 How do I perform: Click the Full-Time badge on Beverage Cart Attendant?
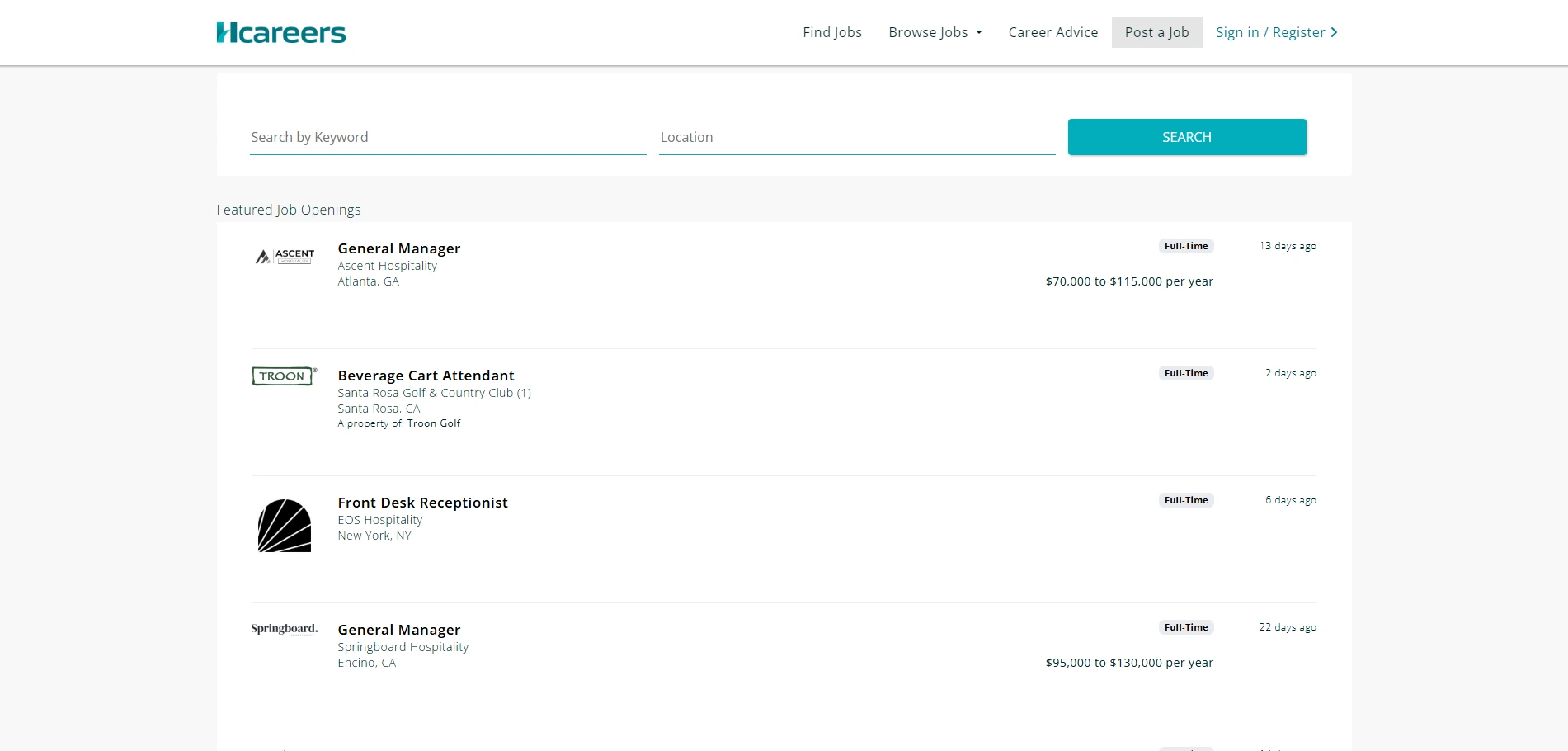click(1186, 373)
